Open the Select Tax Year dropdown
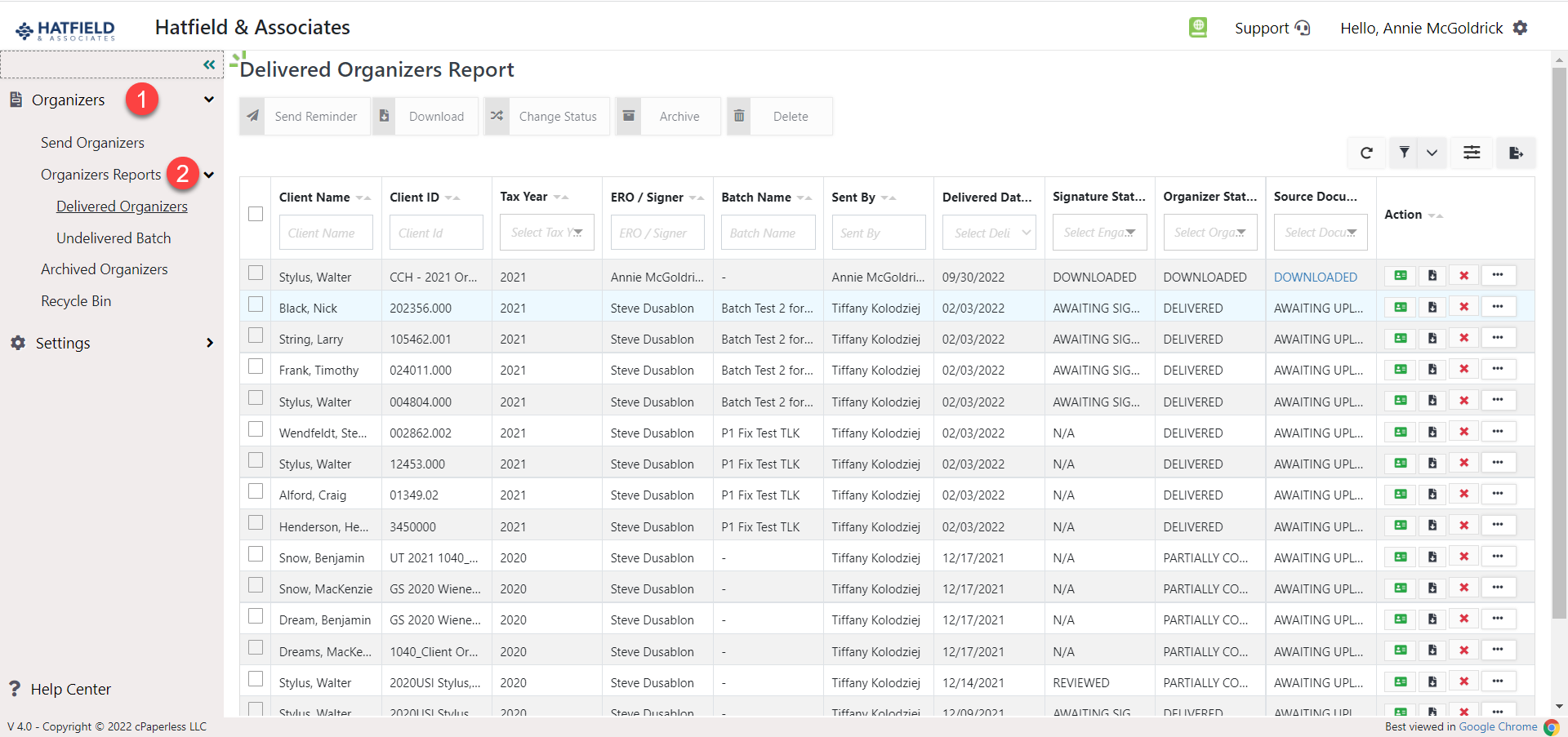 pos(546,232)
